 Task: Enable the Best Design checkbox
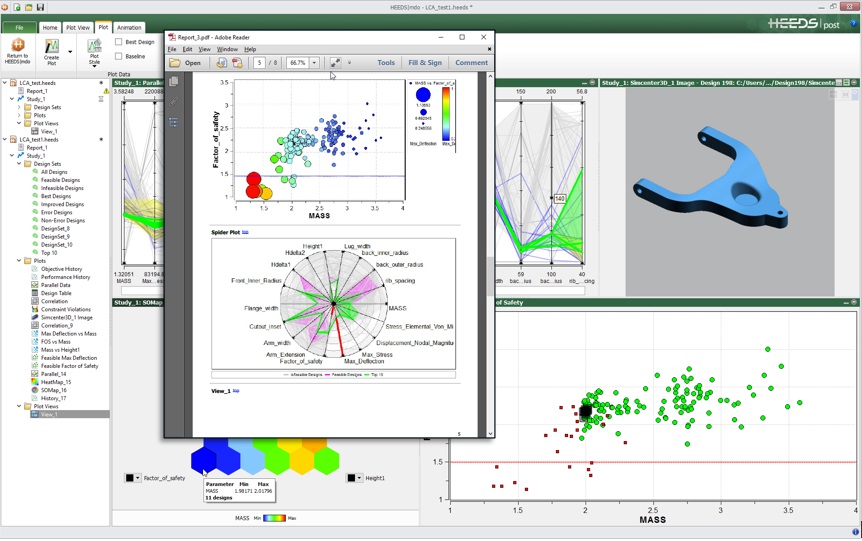click(x=118, y=42)
